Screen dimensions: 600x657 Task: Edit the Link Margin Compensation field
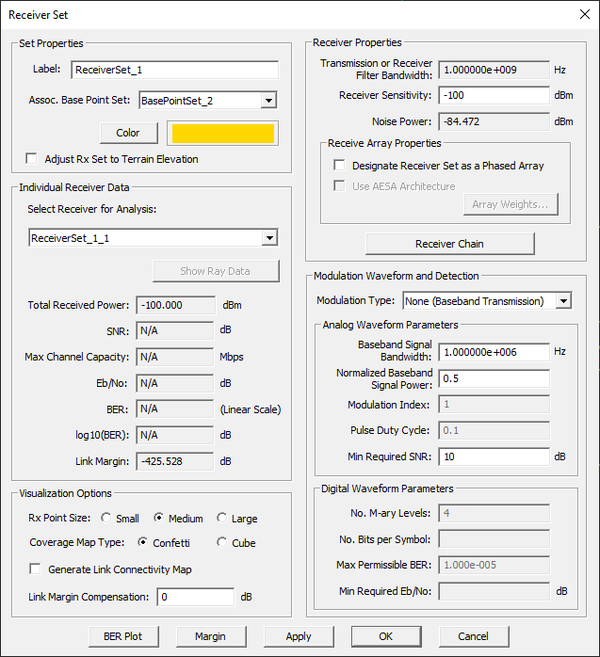pyautogui.click(x=195, y=597)
